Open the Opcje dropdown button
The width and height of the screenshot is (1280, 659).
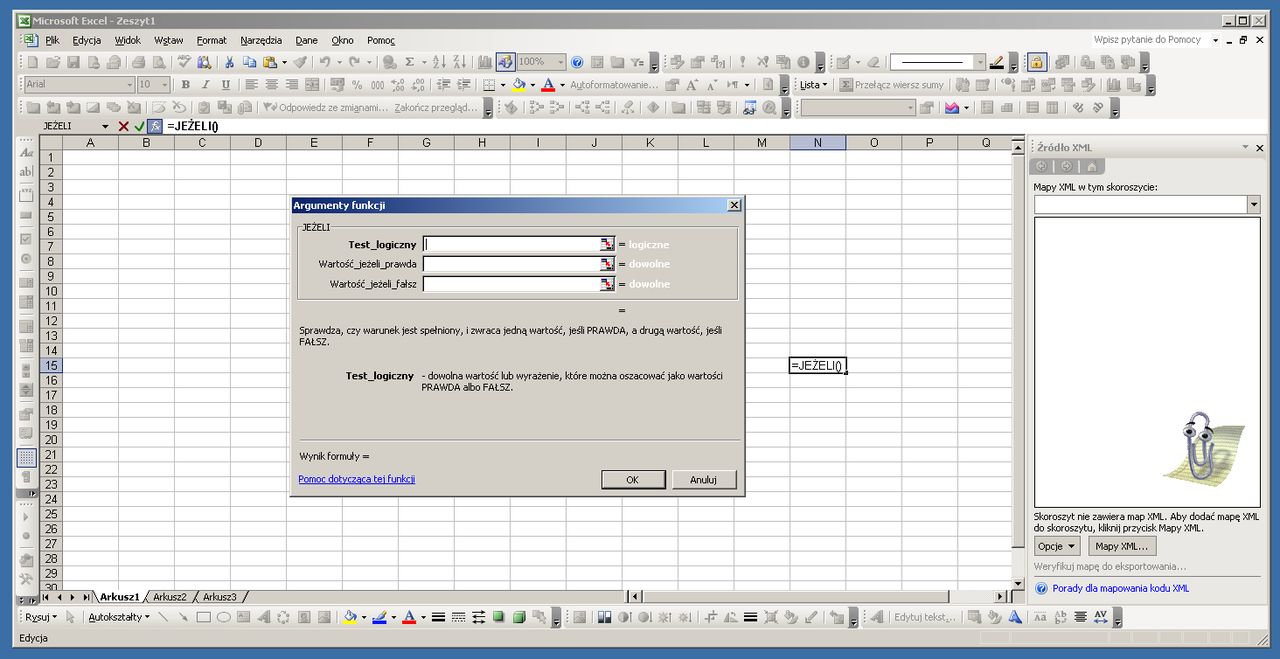point(1057,546)
